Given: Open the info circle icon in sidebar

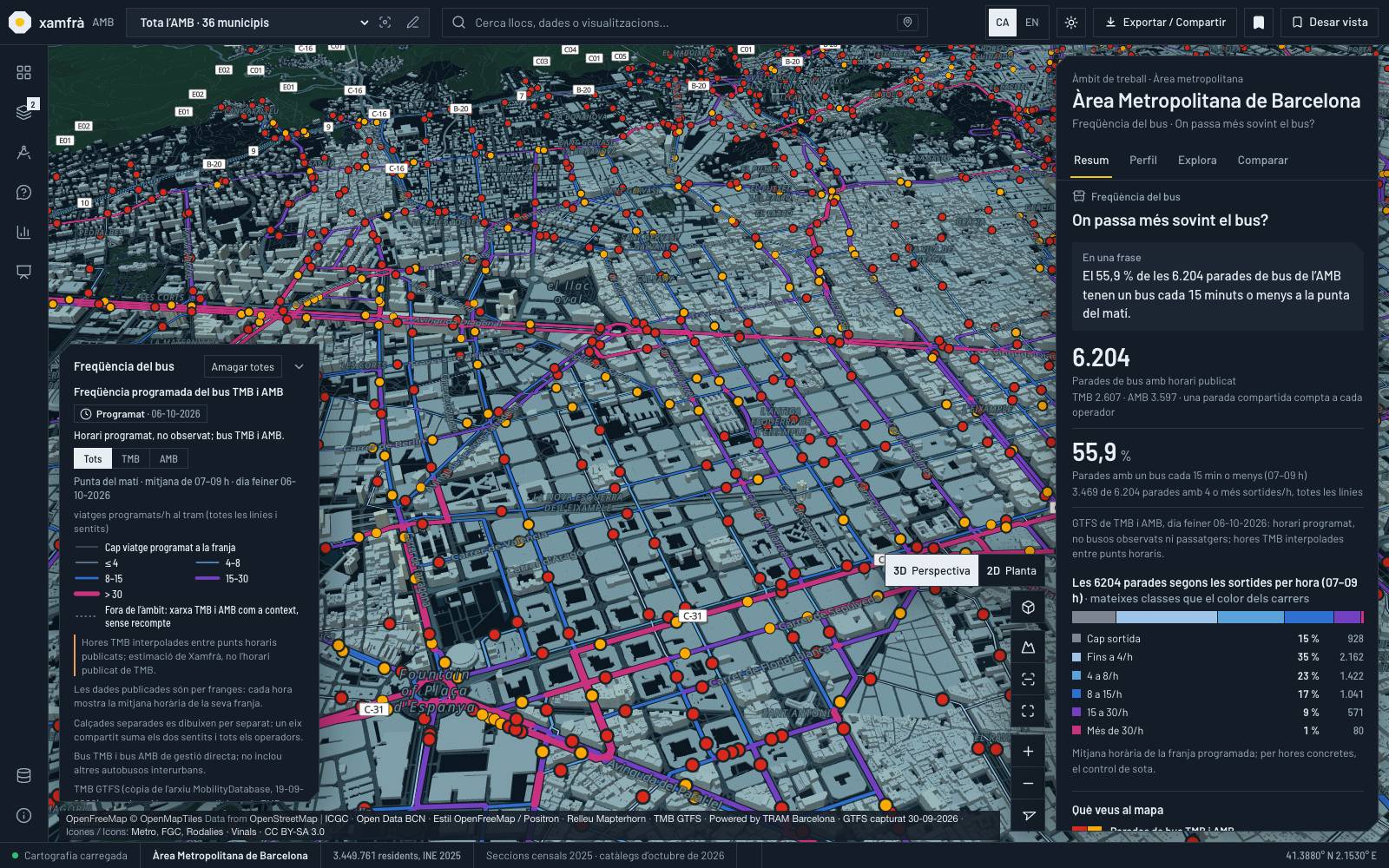Looking at the screenshot, I should (x=23, y=815).
